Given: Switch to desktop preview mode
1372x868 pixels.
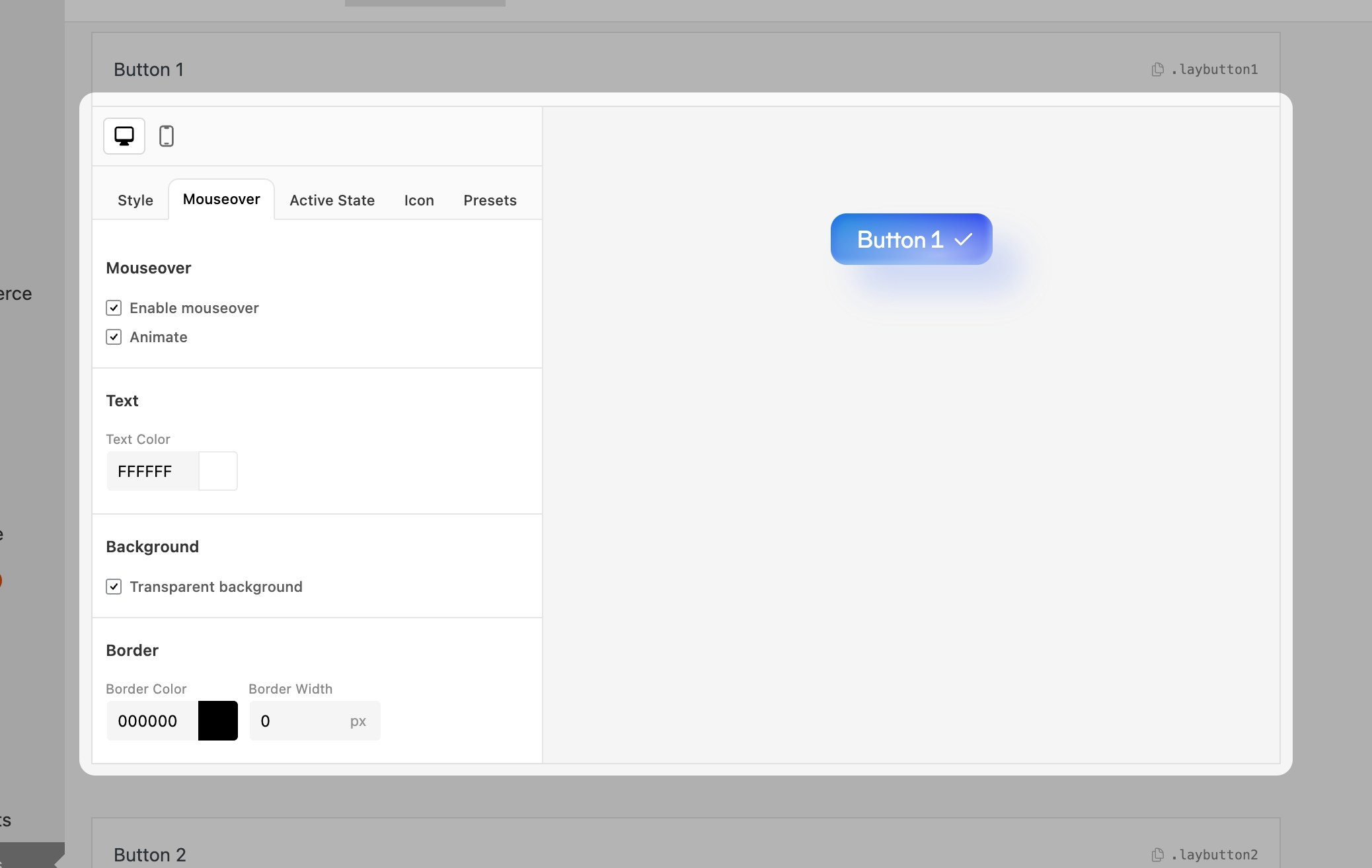Looking at the screenshot, I should click(x=124, y=136).
